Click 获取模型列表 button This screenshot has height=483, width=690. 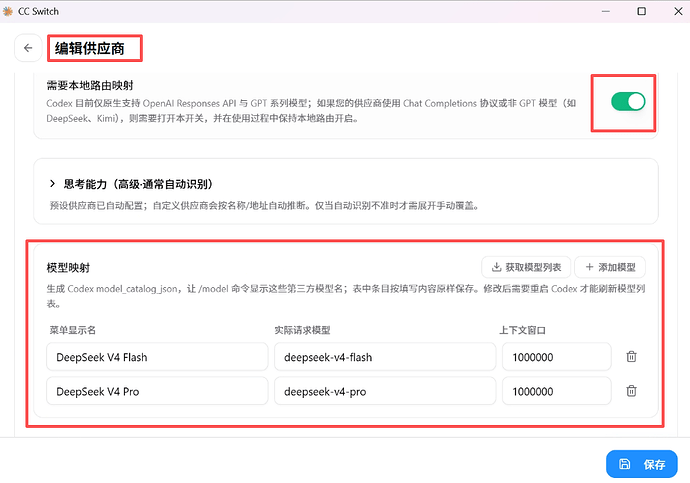coord(526,267)
